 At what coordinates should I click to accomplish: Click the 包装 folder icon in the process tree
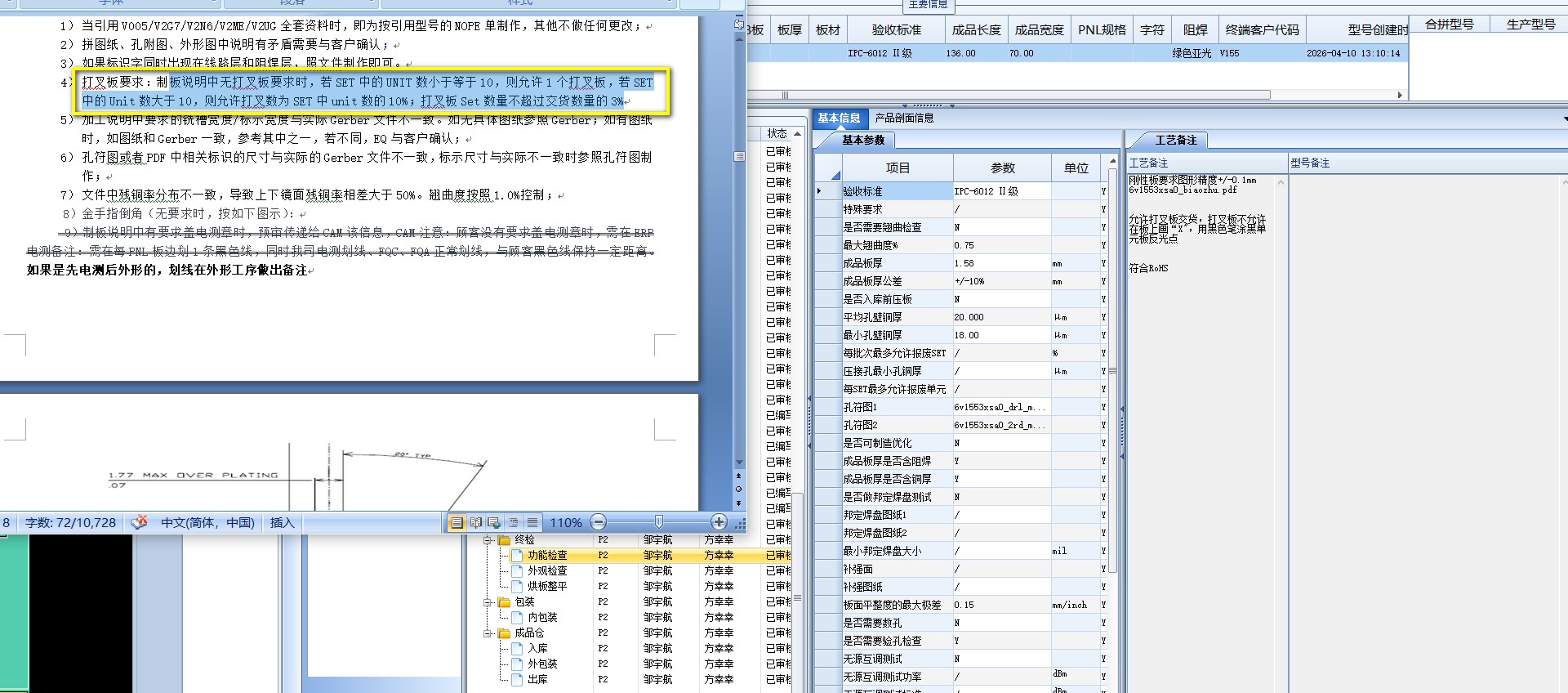(x=505, y=602)
